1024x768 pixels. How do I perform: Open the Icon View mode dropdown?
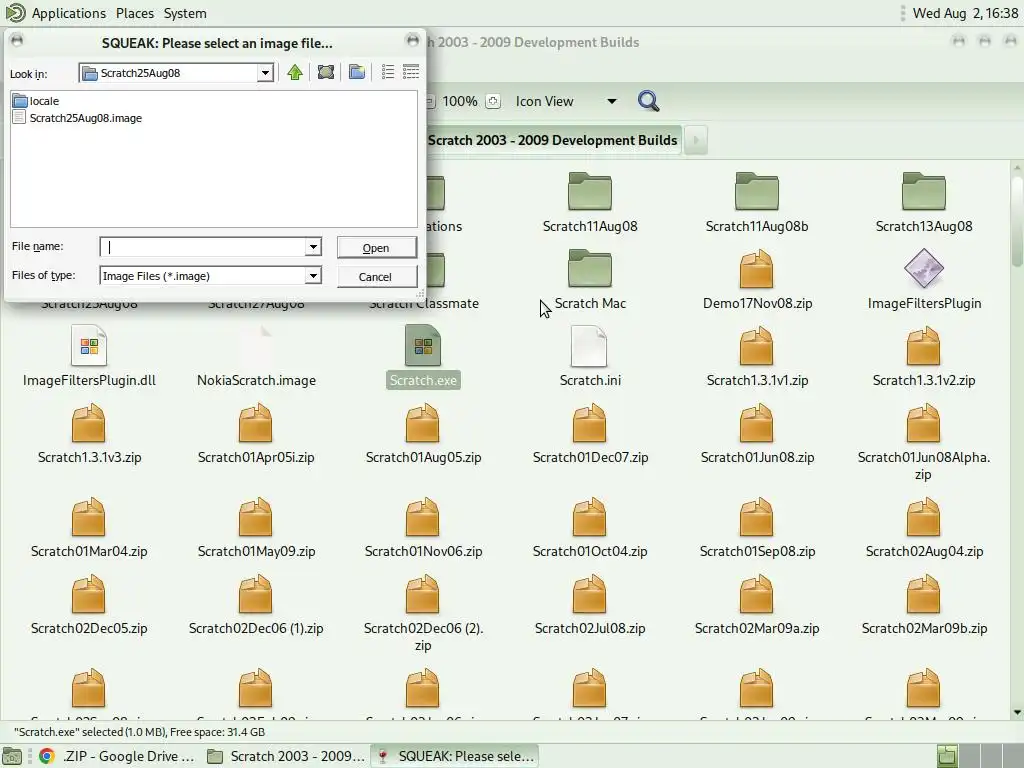coord(566,101)
